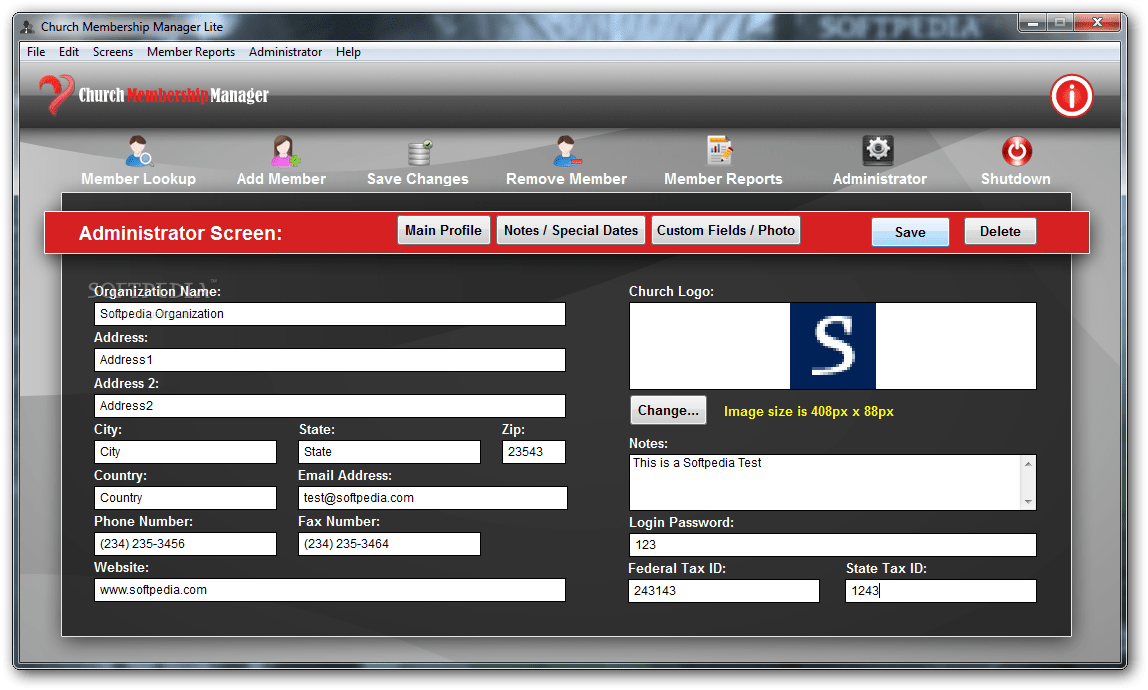Open the Edit menu

tap(69, 52)
